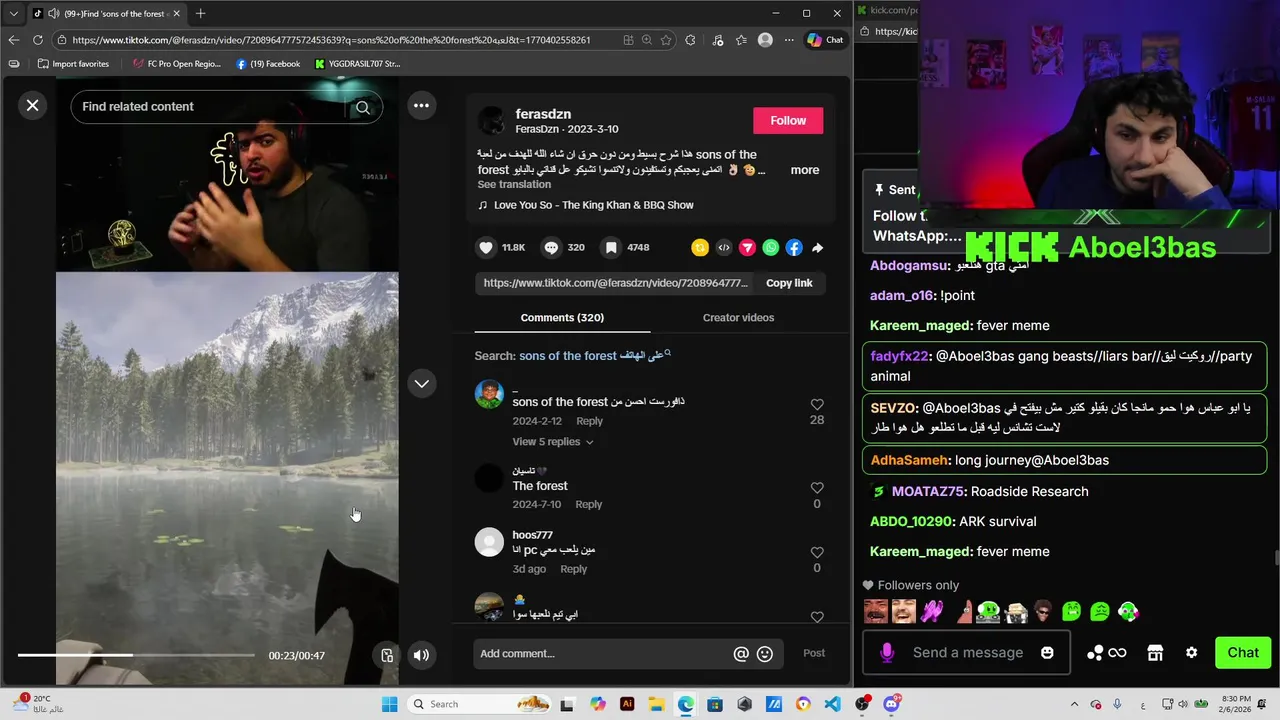Open YGGDRASIL707 Str bookmark
The width and height of the screenshot is (1280, 720).
tap(357, 64)
